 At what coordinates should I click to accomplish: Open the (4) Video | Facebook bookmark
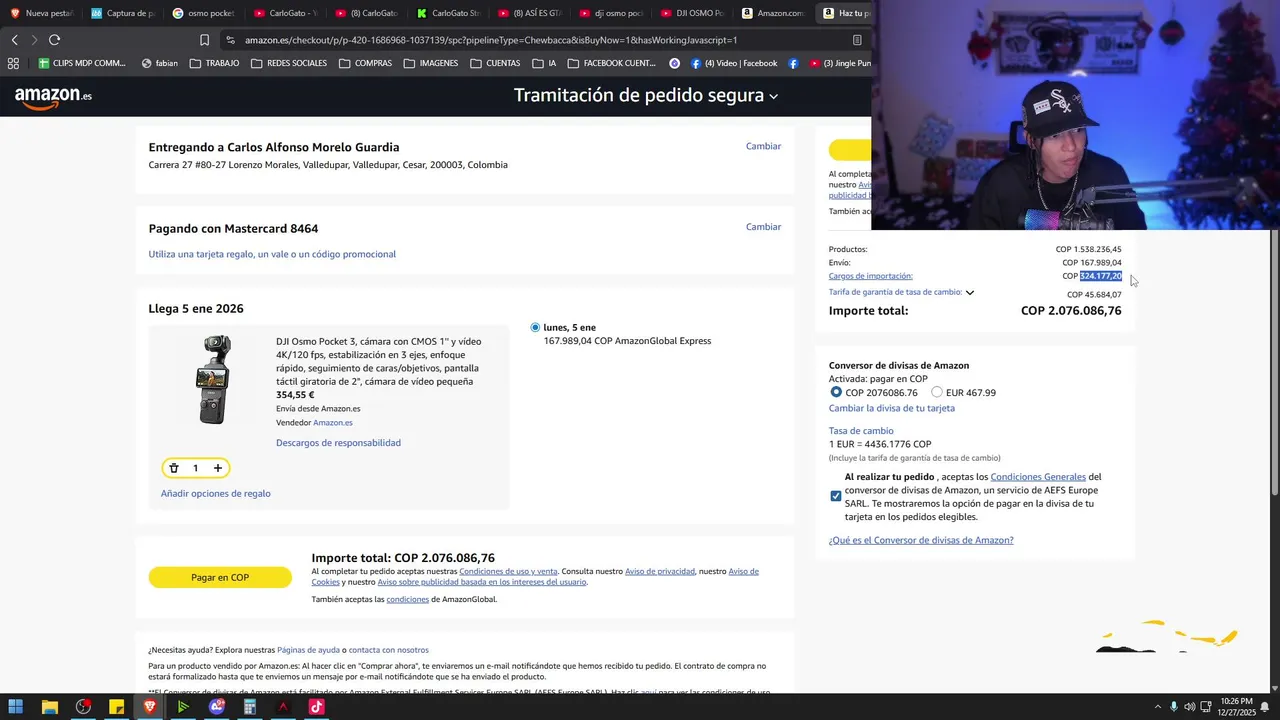734,63
